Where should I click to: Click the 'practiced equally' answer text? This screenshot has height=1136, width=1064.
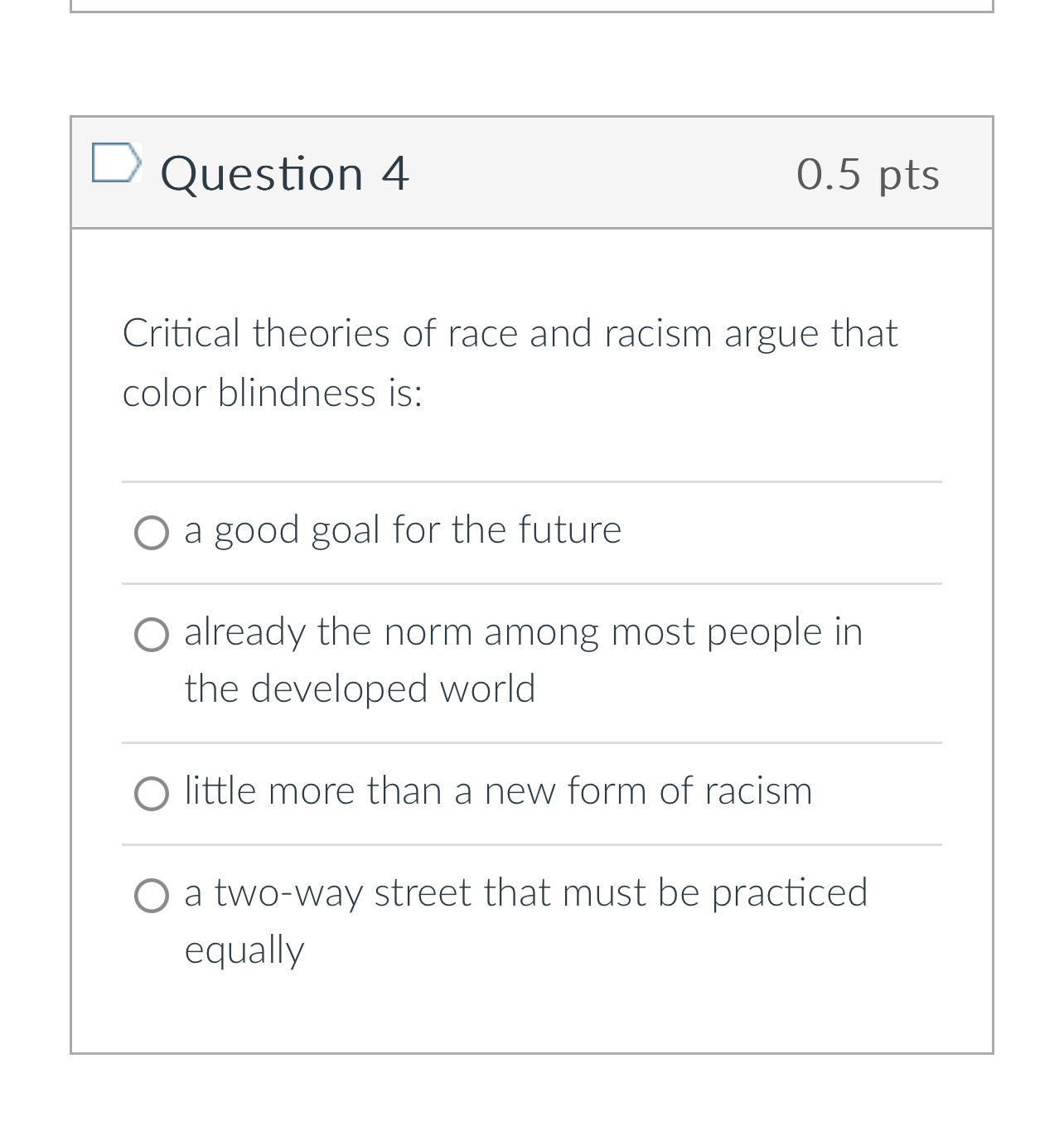click(525, 894)
